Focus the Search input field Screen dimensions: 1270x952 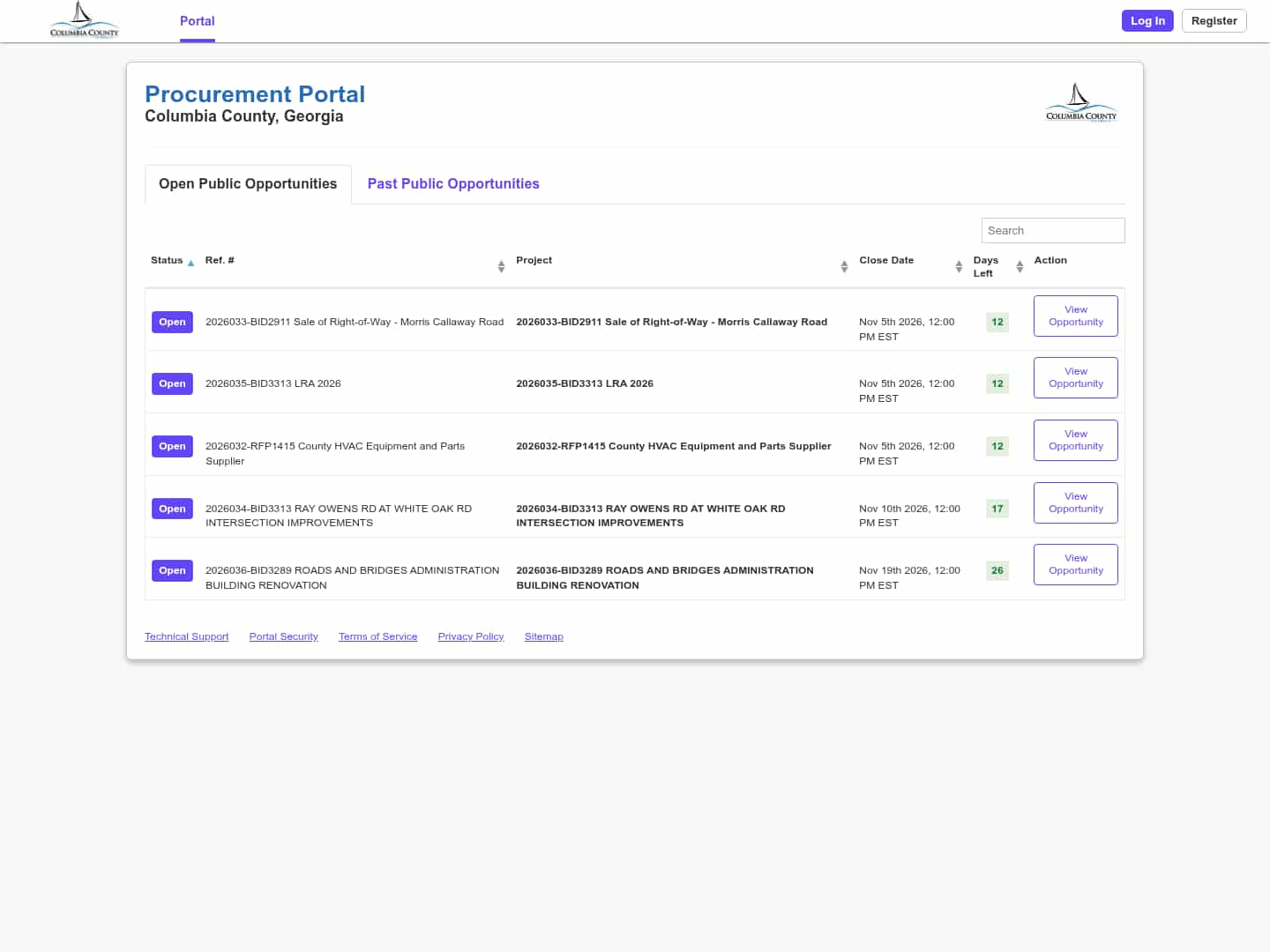tap(1053, 230)
